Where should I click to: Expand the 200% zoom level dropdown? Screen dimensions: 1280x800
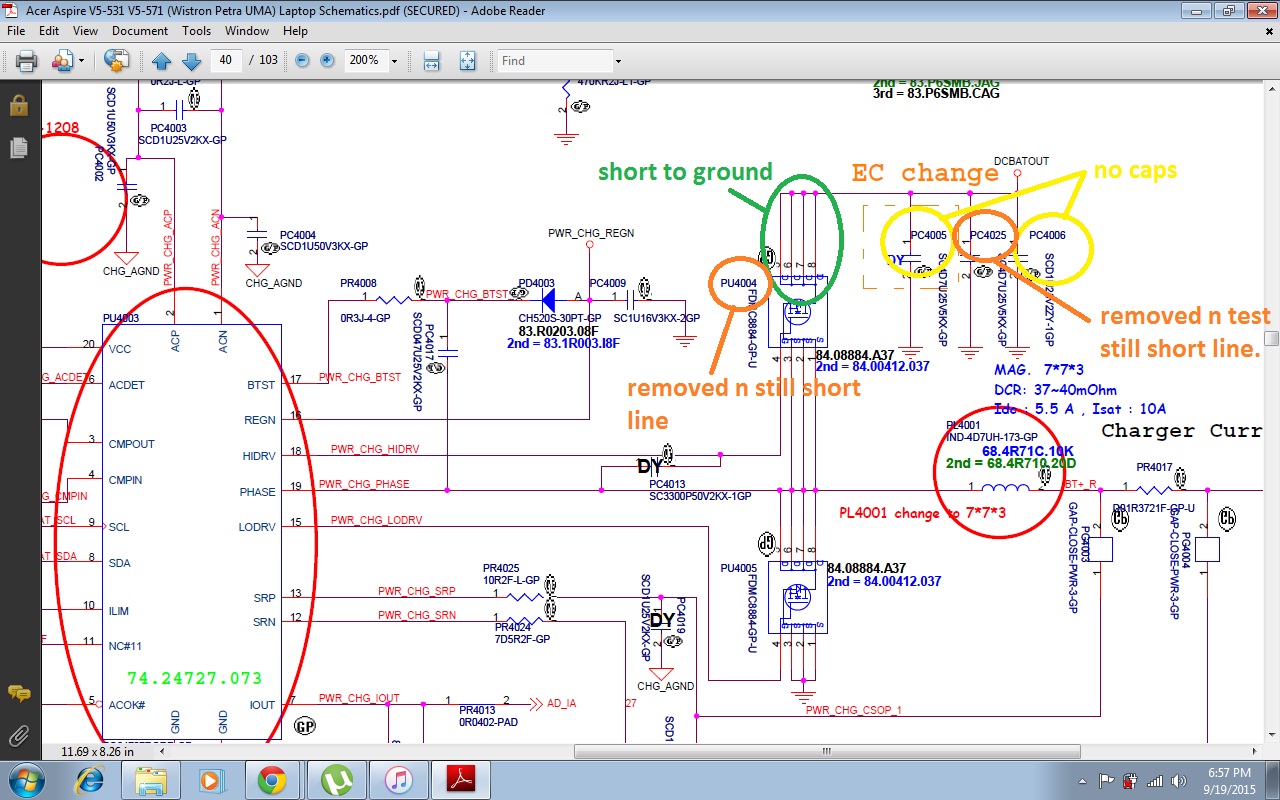coord(394,61)
